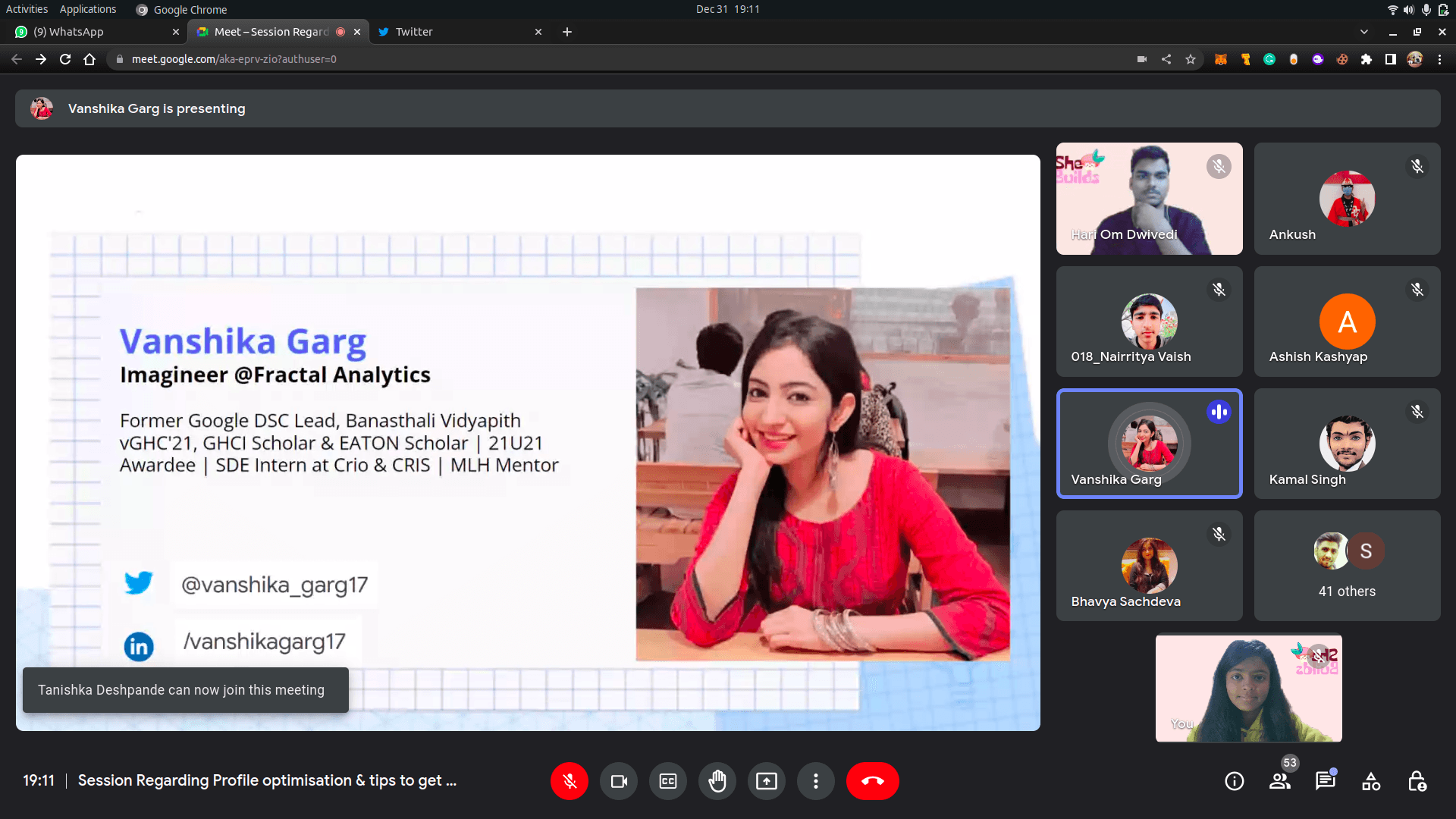Click the Twitter handle @vanshika_garg17 on slide
1456x819 pixels.
(x=274, y=585)
